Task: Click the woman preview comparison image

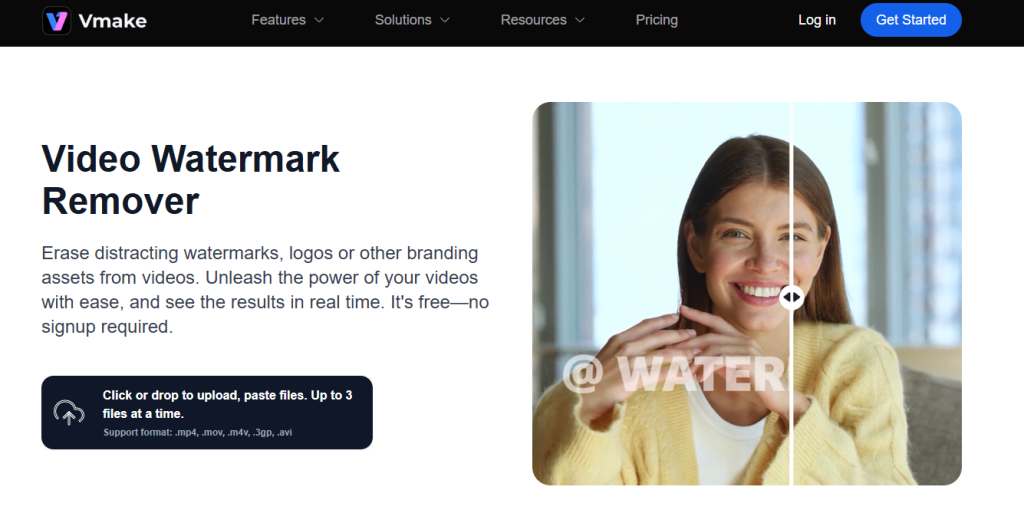Action: click(746, 294)
